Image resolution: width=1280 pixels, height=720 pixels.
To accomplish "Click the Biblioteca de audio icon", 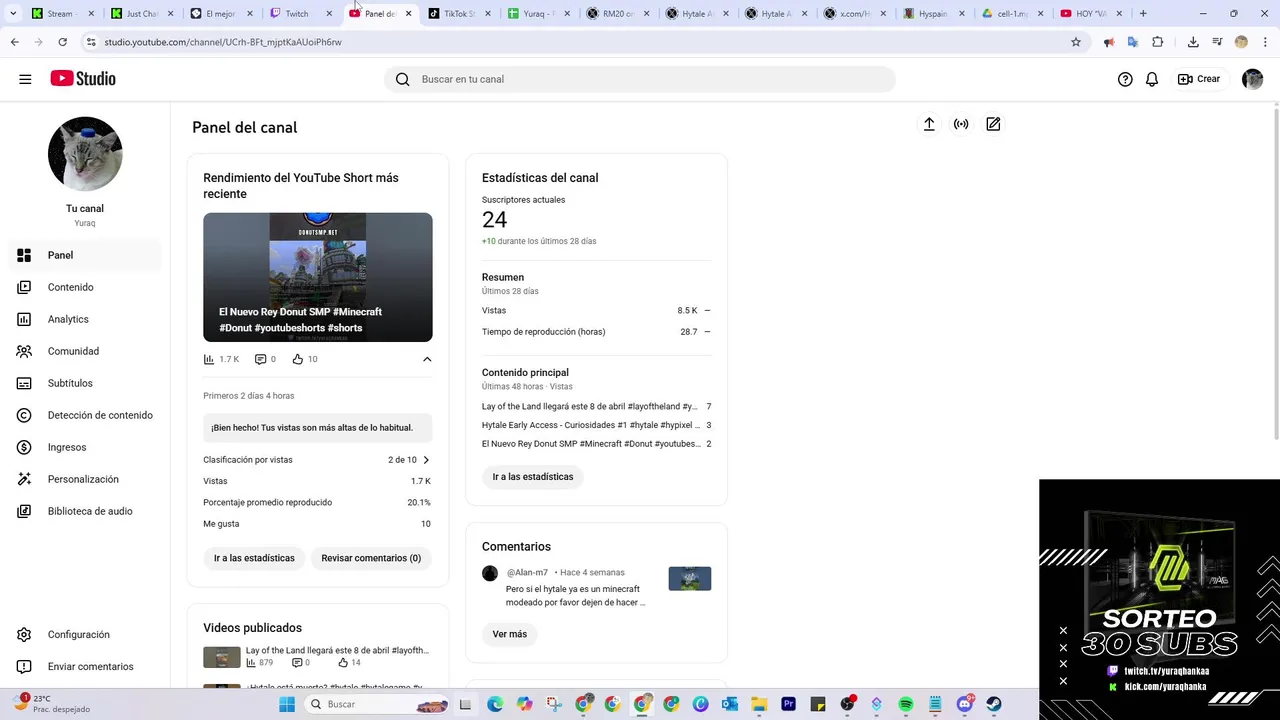I will (25, 511).
